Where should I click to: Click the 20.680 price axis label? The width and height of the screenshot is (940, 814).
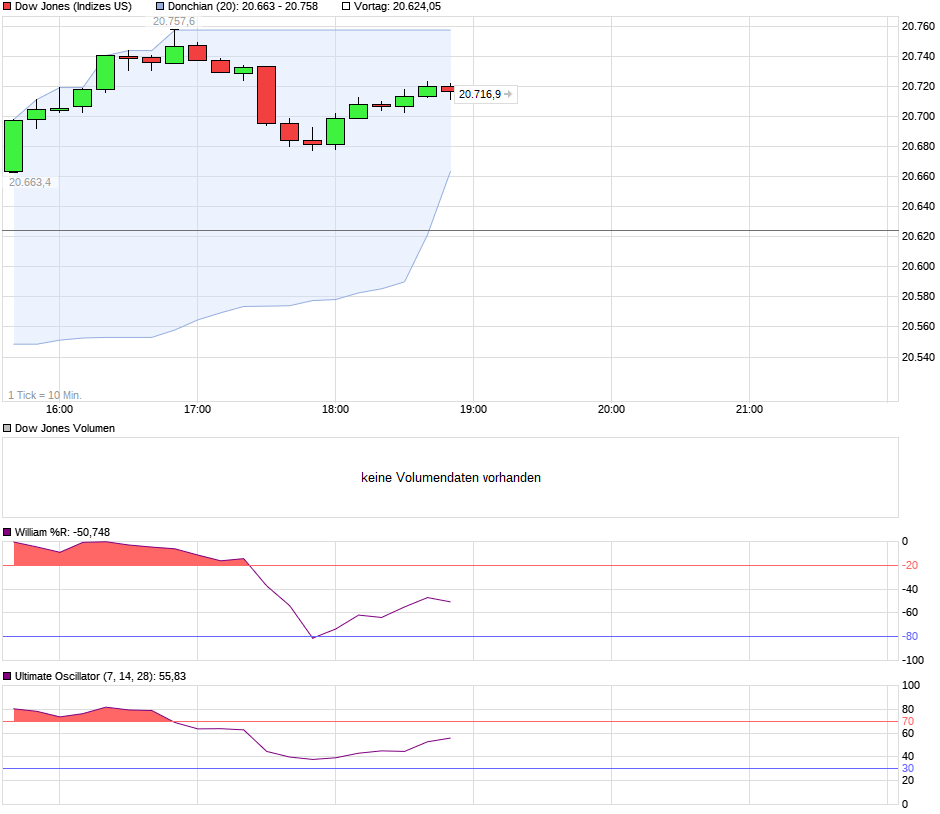918,146
